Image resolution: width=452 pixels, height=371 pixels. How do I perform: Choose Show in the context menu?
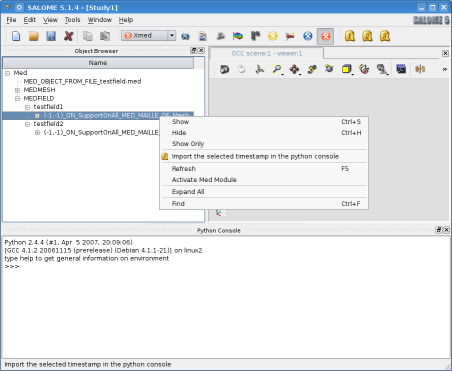[x=264, y=122]
